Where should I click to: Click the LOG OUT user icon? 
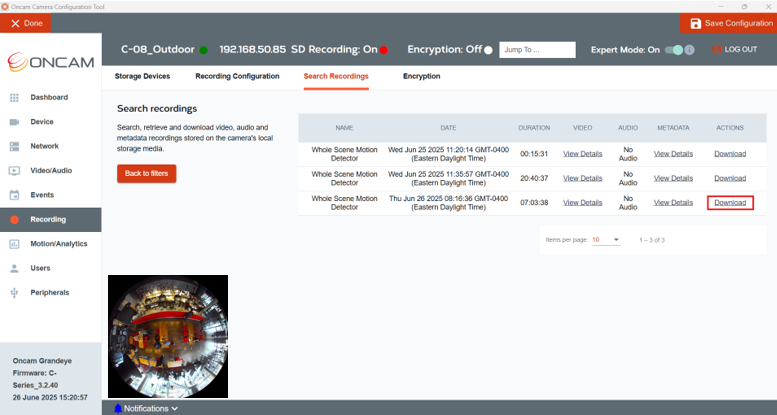click(717, 50)
